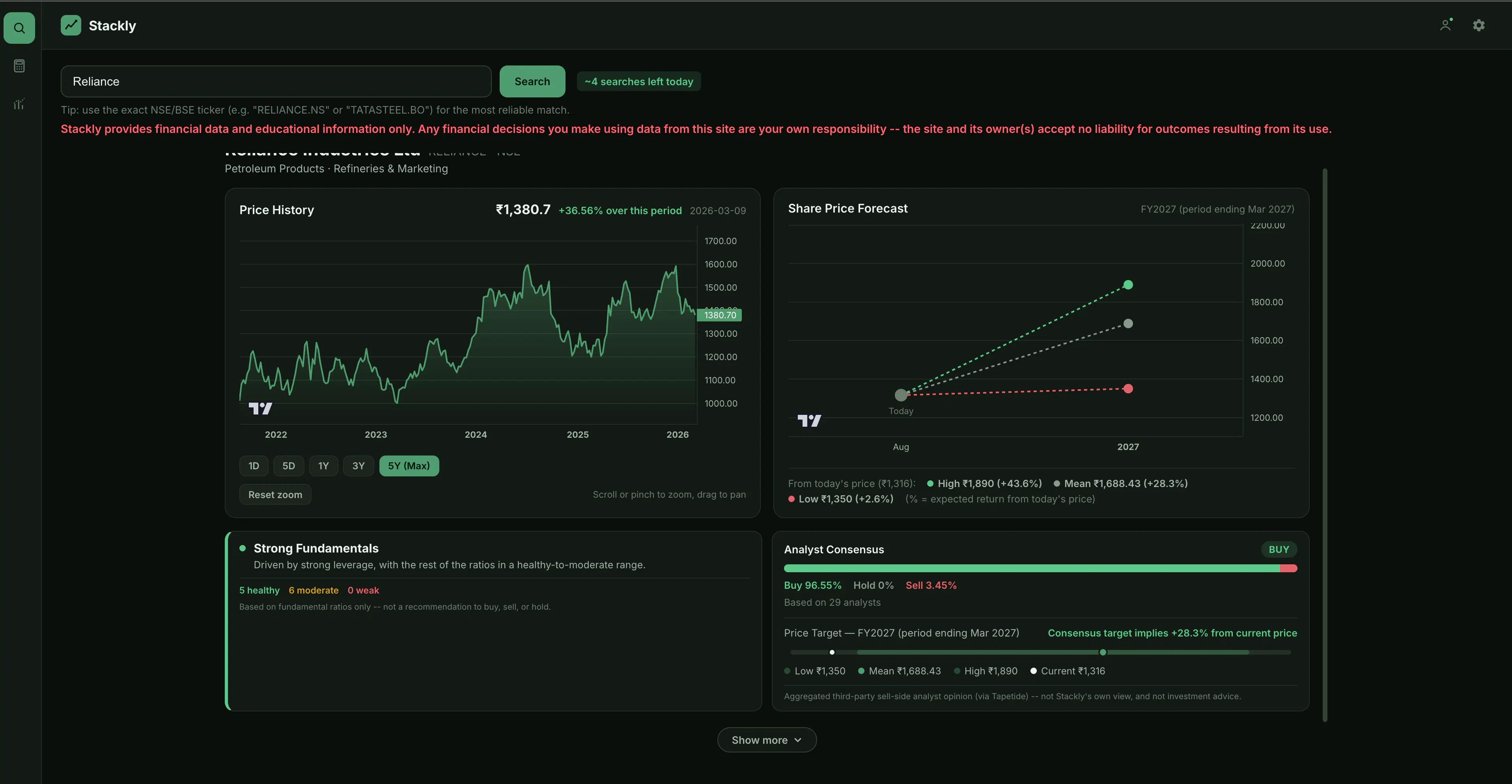Click '+36.56% over this period' text
Viewport: 1512px width, 784px height.
click(620, 211)
